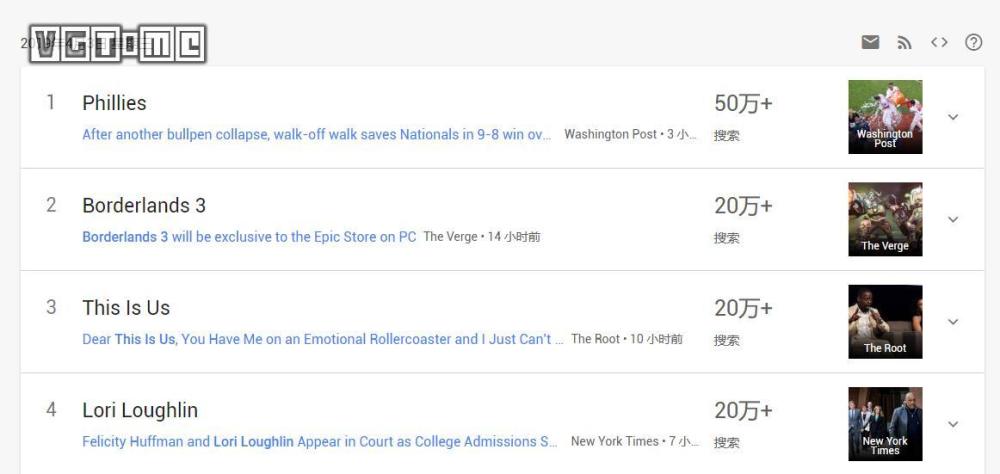The image size is (1000, 474).
Task: Open the Nationals 9-8 win article link
Action: click(316, 135)
